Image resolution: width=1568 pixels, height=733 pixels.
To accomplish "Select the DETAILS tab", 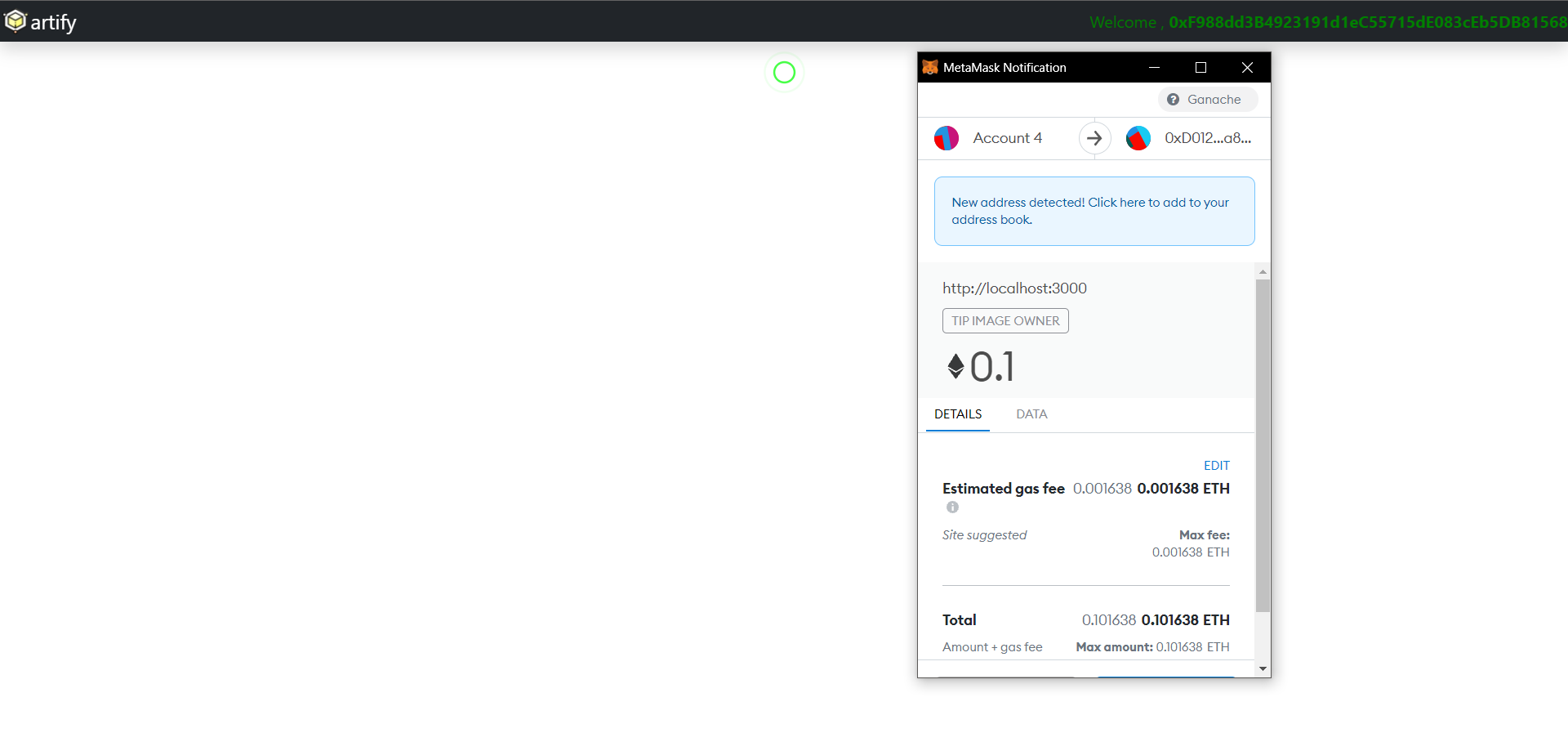I will pos(958,414).
